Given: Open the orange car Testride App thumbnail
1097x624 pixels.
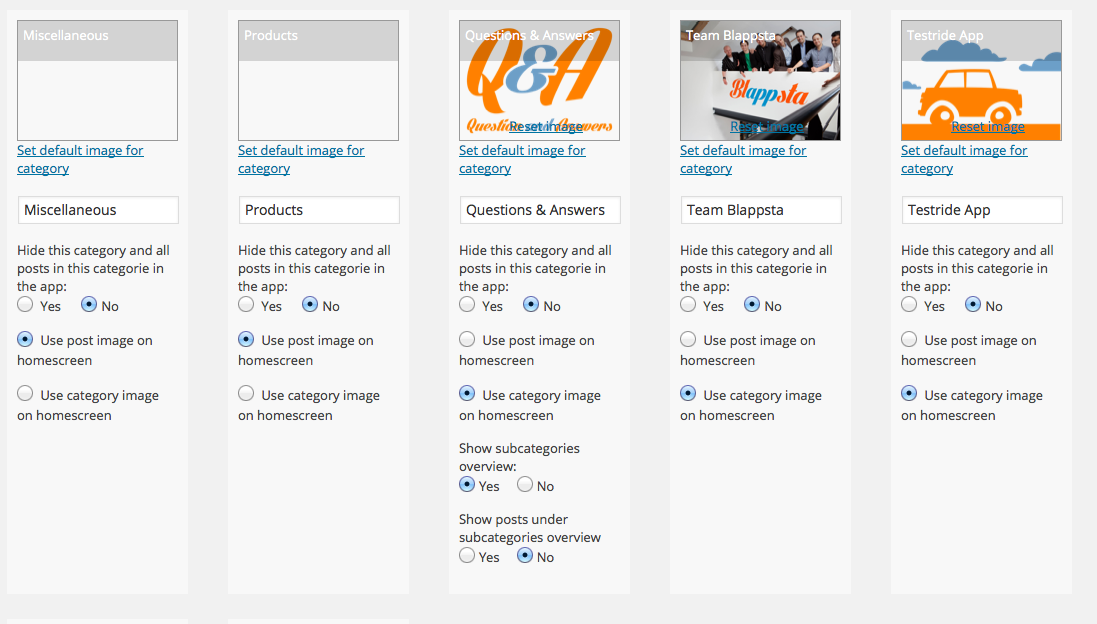Looking at the screenshot, I should [x=982, y=80].
